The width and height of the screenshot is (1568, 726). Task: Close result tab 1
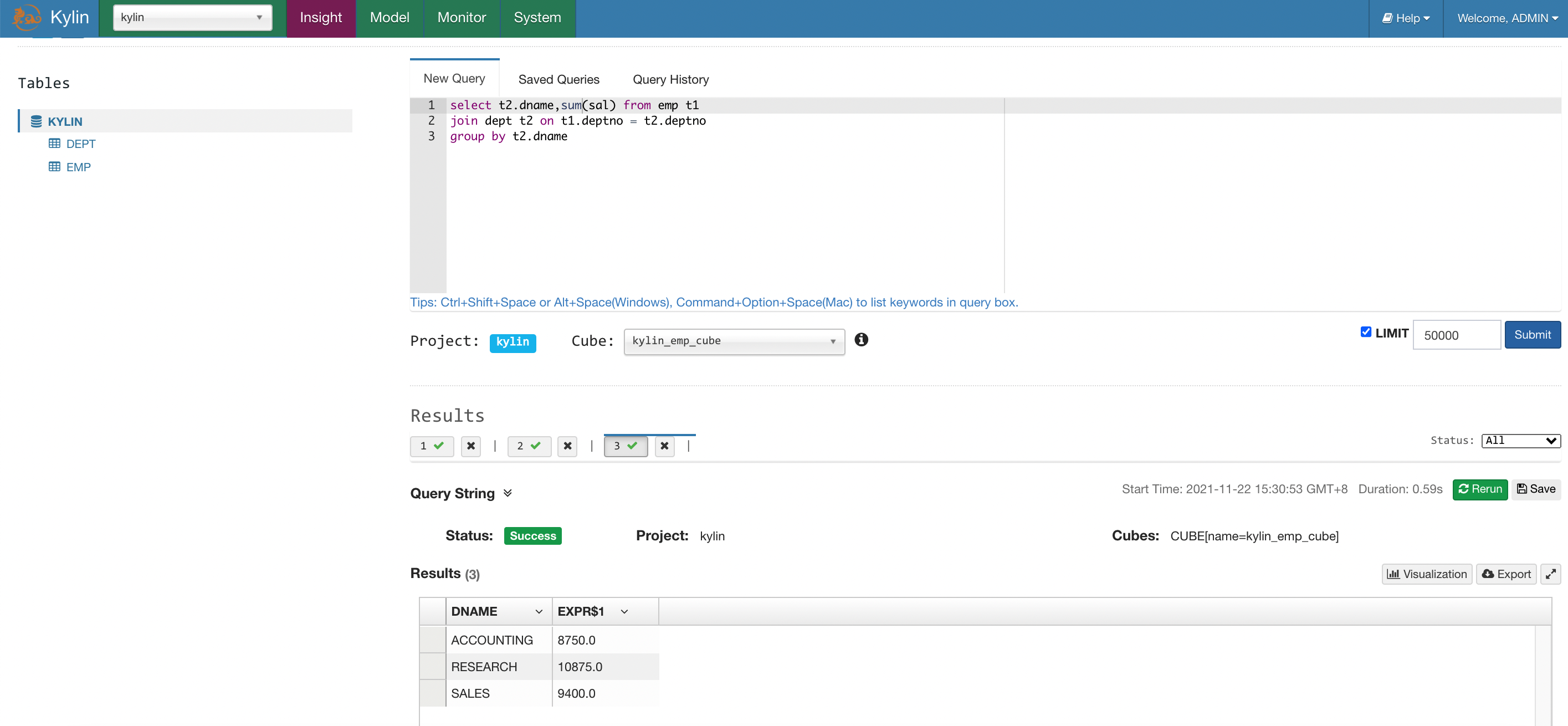[470, 446]
